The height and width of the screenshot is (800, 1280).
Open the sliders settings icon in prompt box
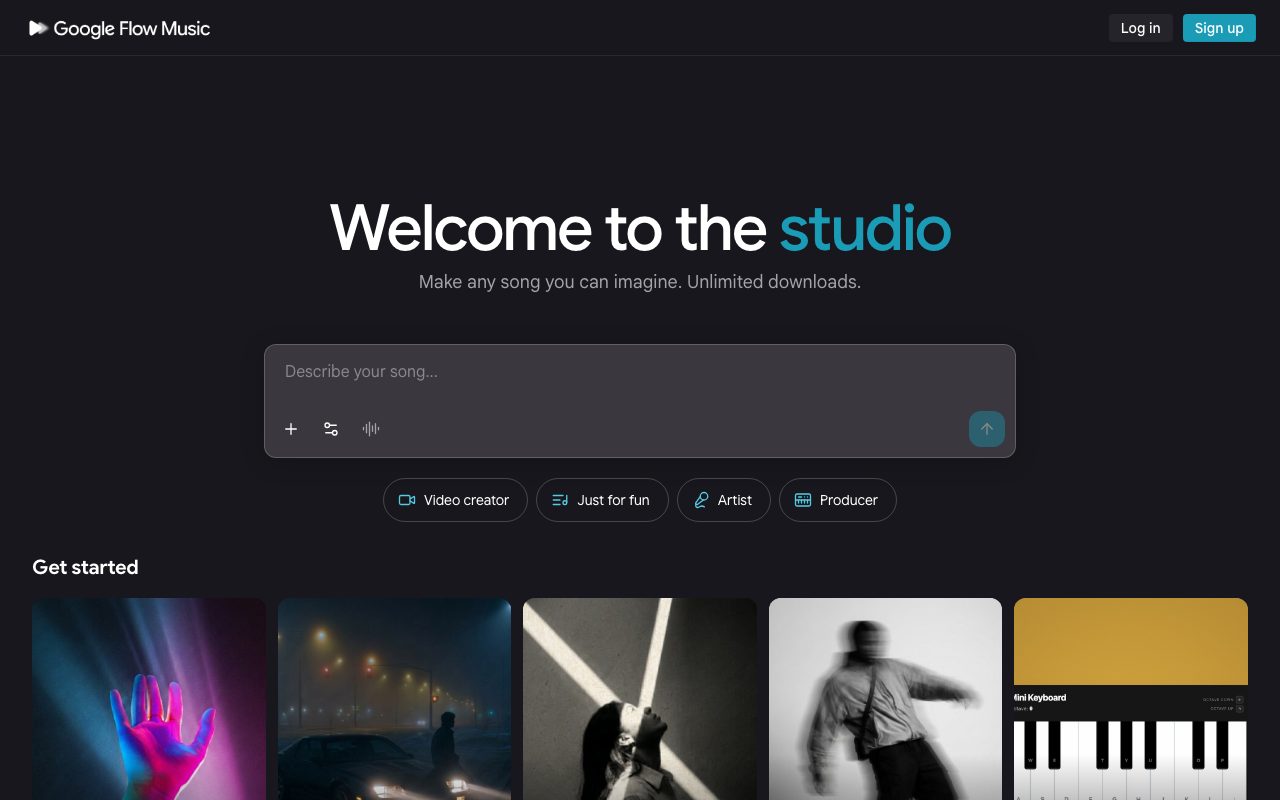pyautogui.click(x=331, y=429)
